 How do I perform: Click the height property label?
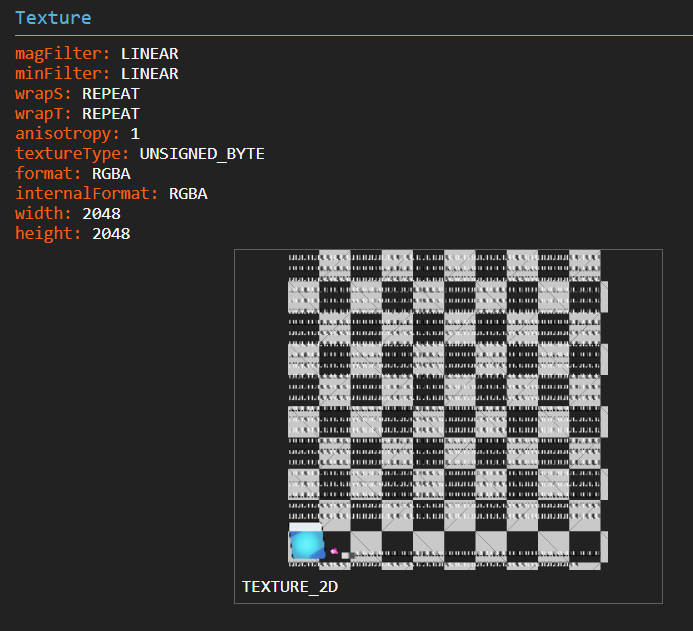pyautogui.click(x=48, y=234)
